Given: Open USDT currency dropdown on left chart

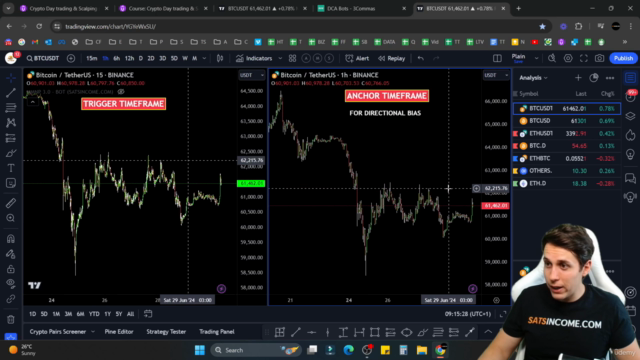Looking at the screenshot, I should click(251, 75).
